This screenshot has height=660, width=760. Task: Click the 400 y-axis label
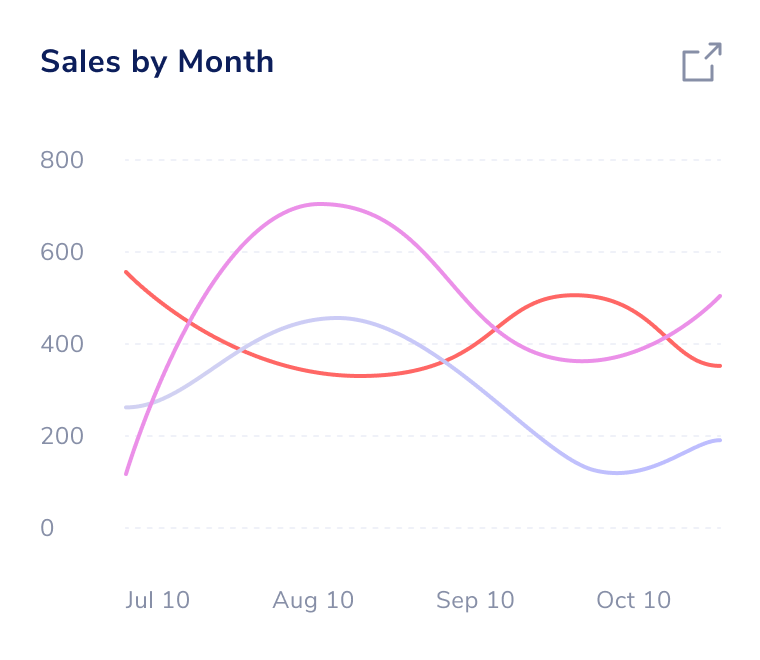(x=62, y=344)
